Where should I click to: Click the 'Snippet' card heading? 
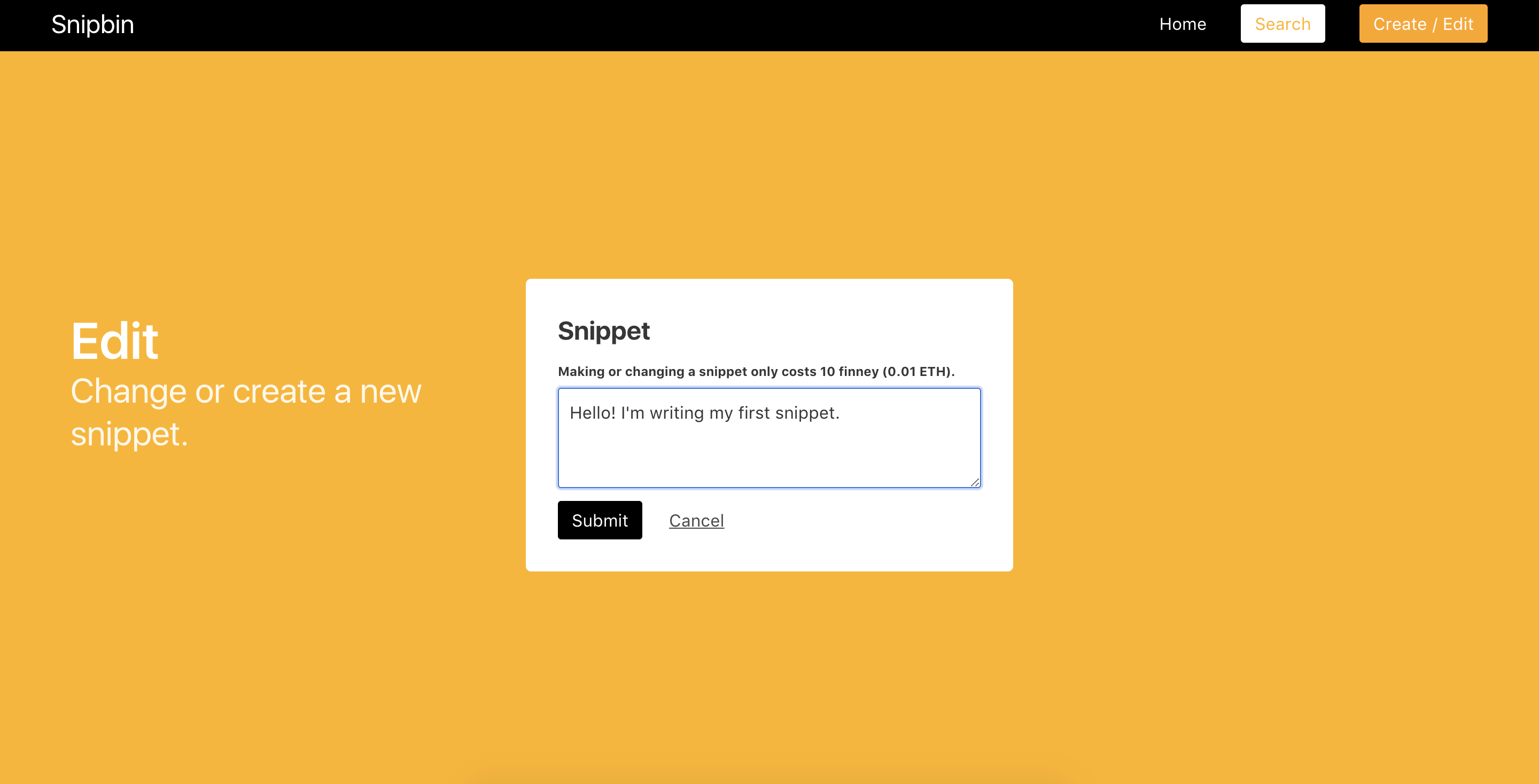tap(603, 331)
